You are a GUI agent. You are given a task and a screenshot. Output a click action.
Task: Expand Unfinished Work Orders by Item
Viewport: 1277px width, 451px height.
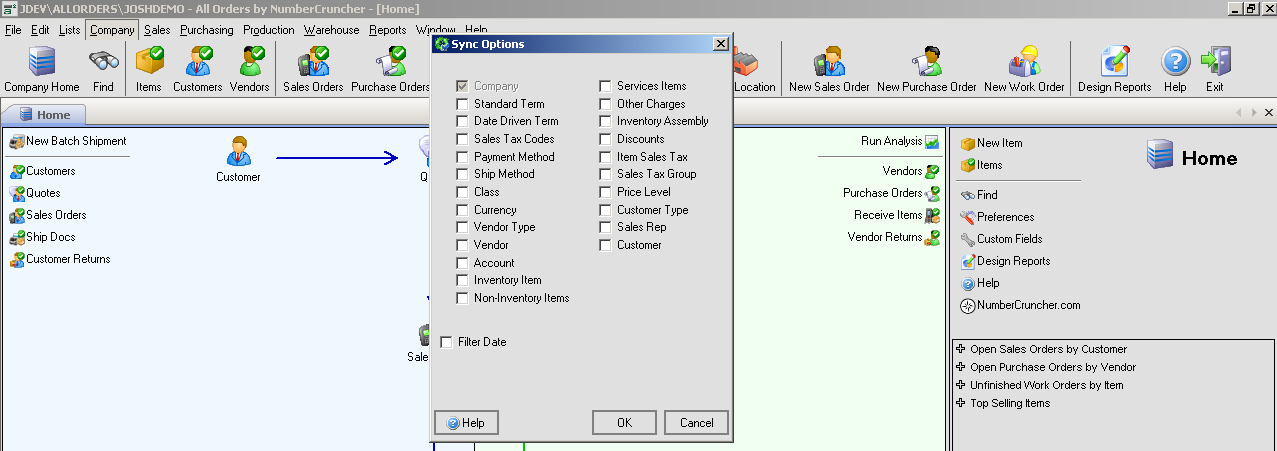tap(961, 385)
